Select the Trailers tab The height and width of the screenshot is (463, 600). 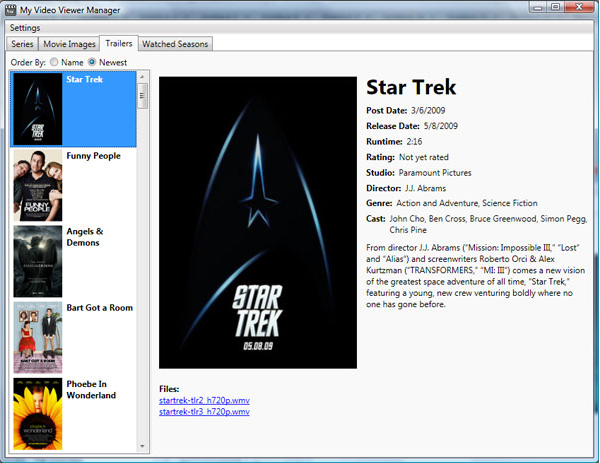(x=119, y=43)
